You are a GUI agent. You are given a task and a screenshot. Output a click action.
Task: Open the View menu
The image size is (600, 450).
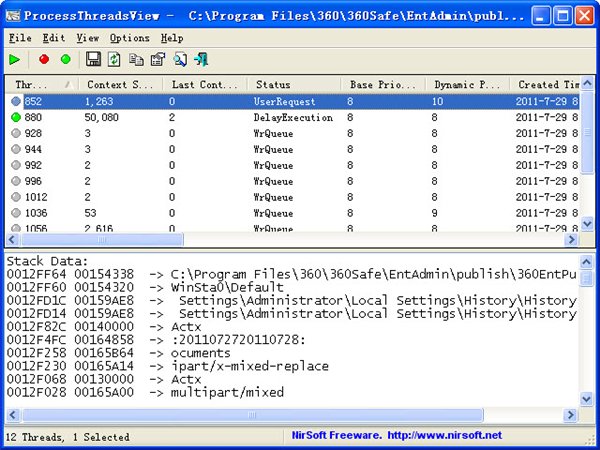(x=87, y=38)
